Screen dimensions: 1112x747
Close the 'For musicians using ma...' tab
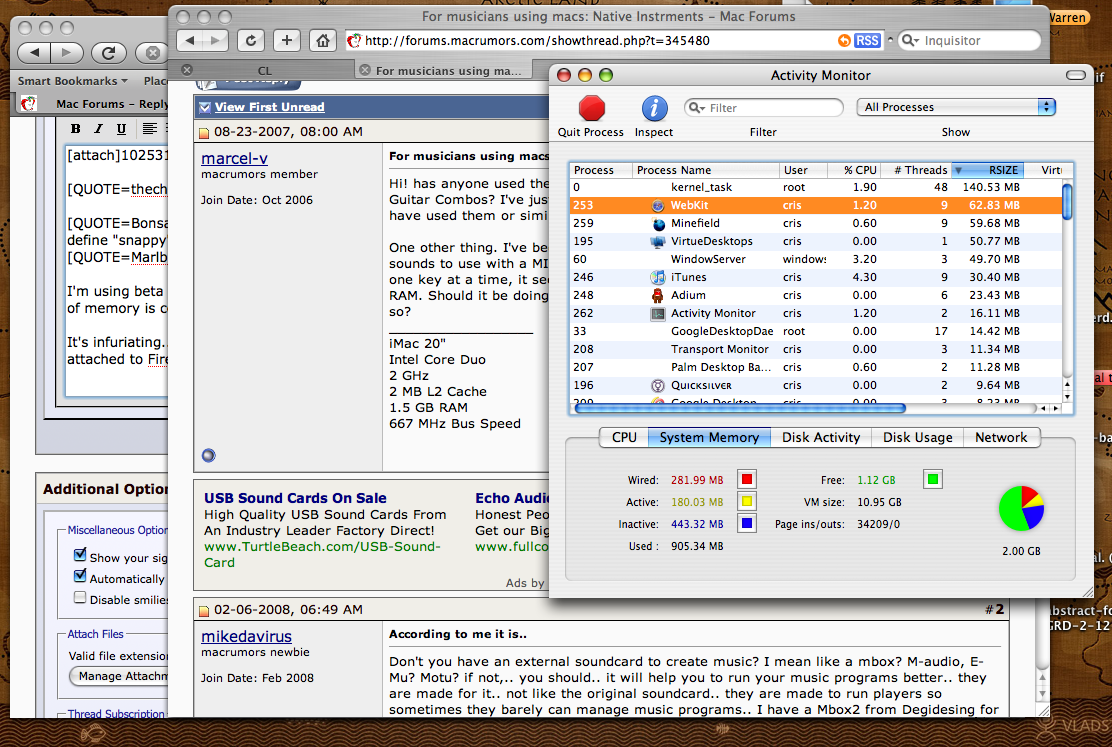click(x=365, y=70)
